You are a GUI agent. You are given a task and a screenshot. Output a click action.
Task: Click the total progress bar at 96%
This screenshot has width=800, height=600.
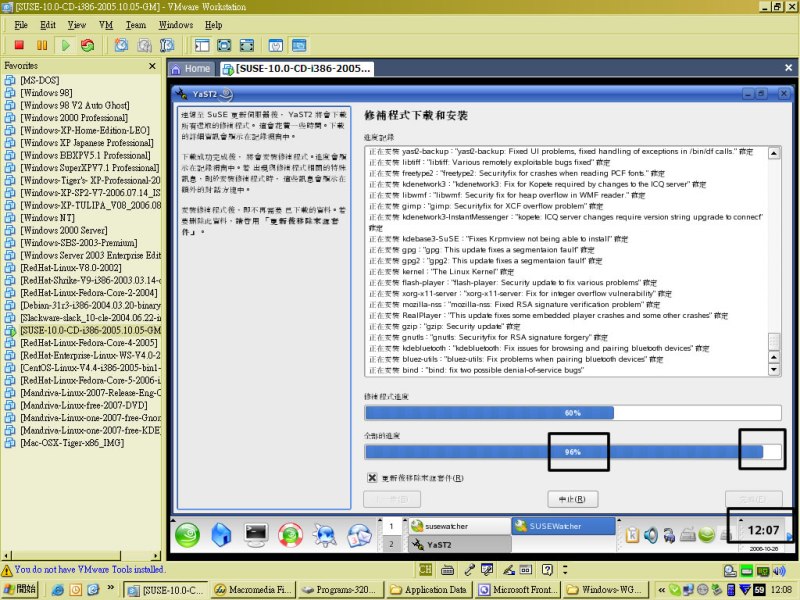(572, 452)
